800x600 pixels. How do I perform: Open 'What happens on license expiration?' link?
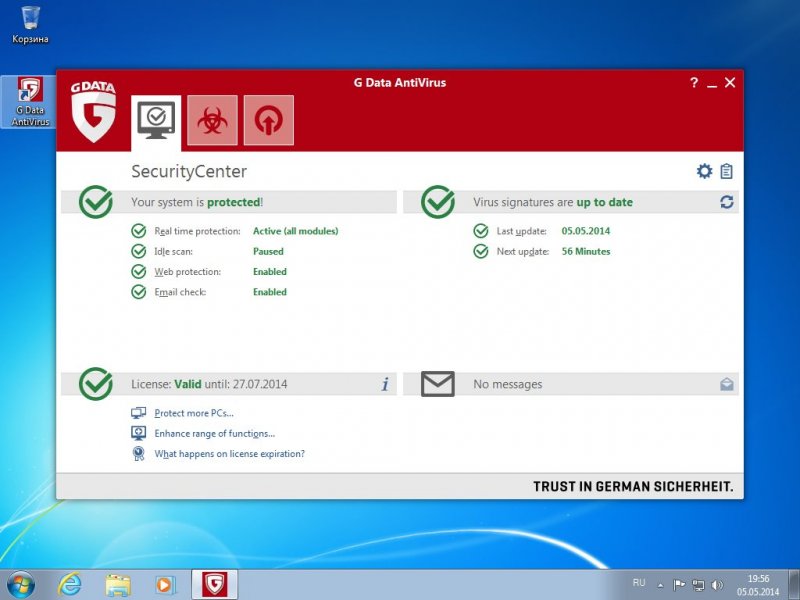click(x=230, y=454)
